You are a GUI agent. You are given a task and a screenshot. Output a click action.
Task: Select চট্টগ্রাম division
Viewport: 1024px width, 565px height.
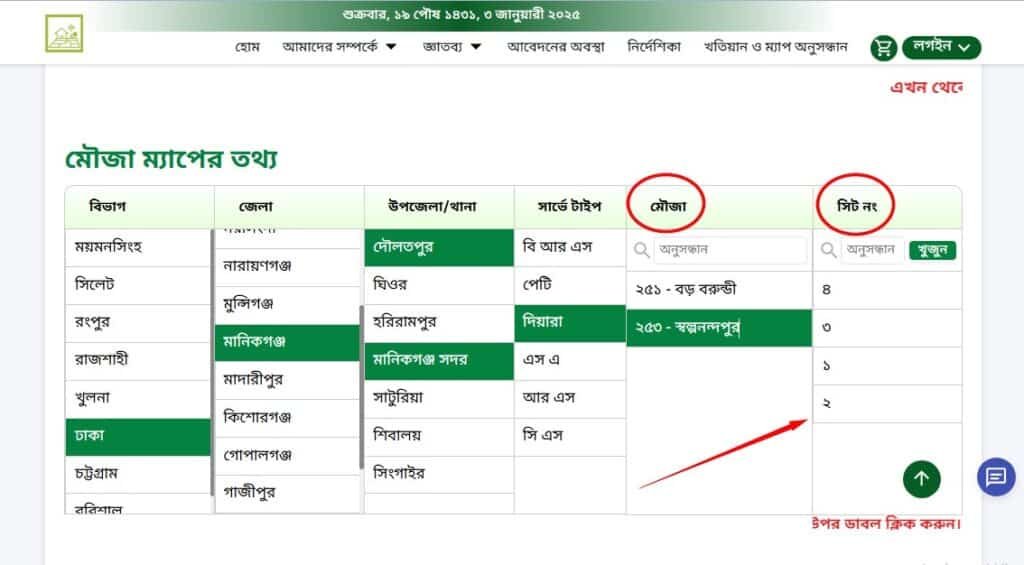click(x=138, y=474)
